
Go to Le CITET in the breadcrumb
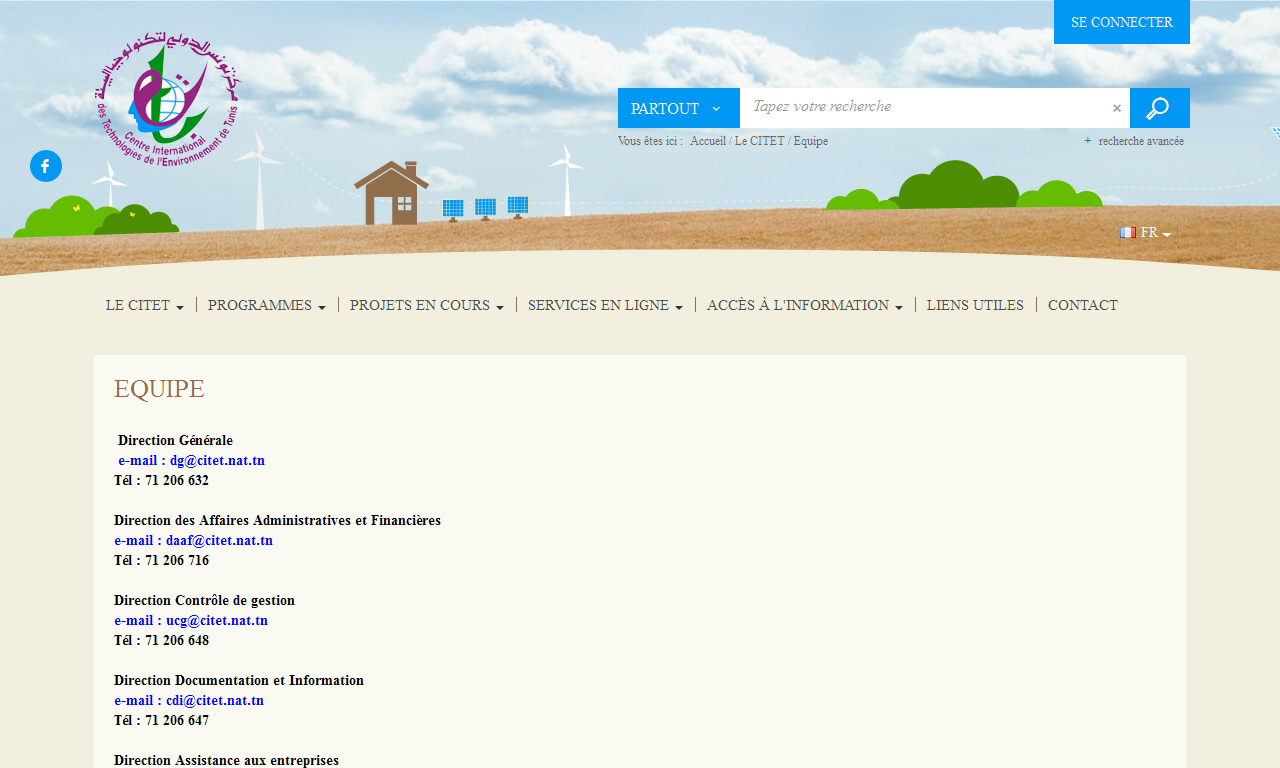point(759,141)
